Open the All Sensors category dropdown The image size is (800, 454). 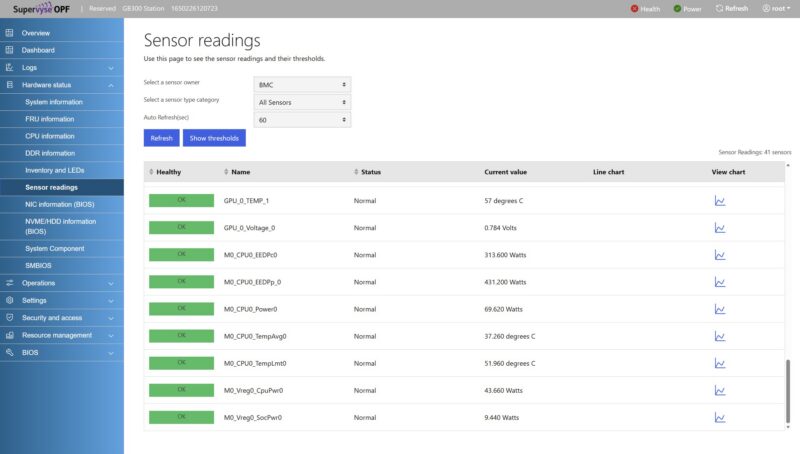302,102
